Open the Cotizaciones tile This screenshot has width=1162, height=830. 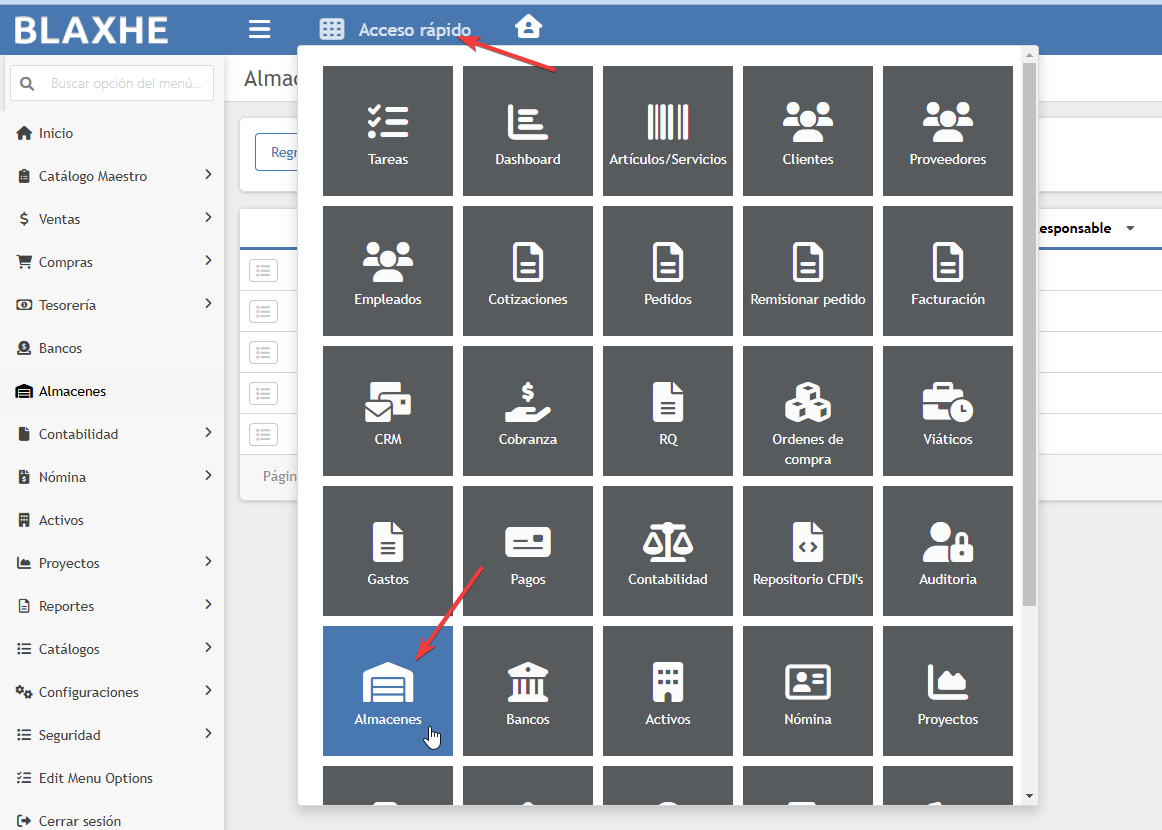pyautogui.click(x=528, y=271)
